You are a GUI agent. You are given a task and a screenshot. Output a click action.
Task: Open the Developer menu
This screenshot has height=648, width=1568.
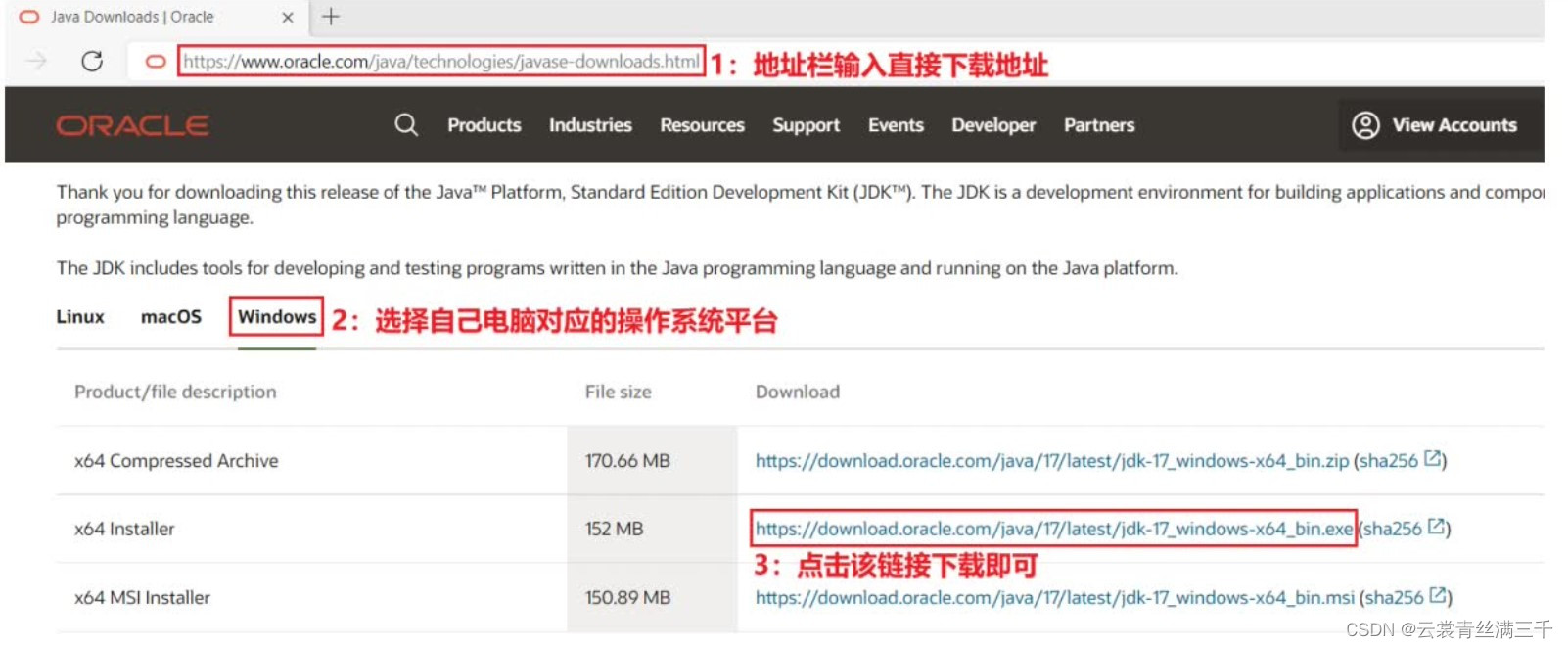993,125
